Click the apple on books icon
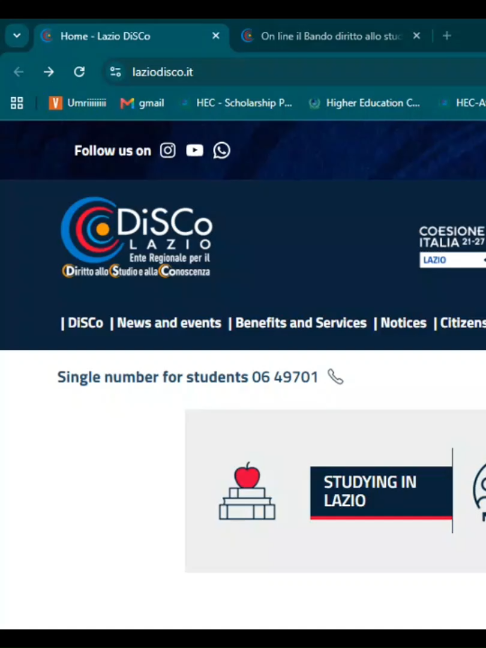Image resolution: width=486 pixels, height=648 pixels. [x=247, y=491]
